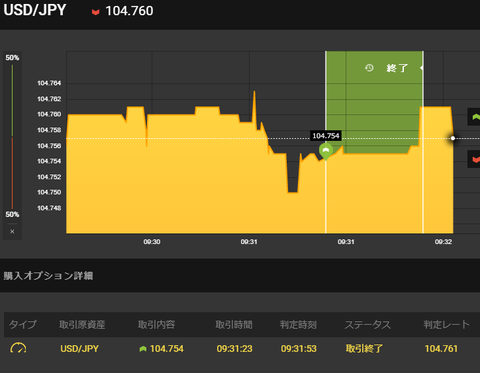
Task: Click the 09:31:53 judgment time value
Action: (x=299, y=349)
